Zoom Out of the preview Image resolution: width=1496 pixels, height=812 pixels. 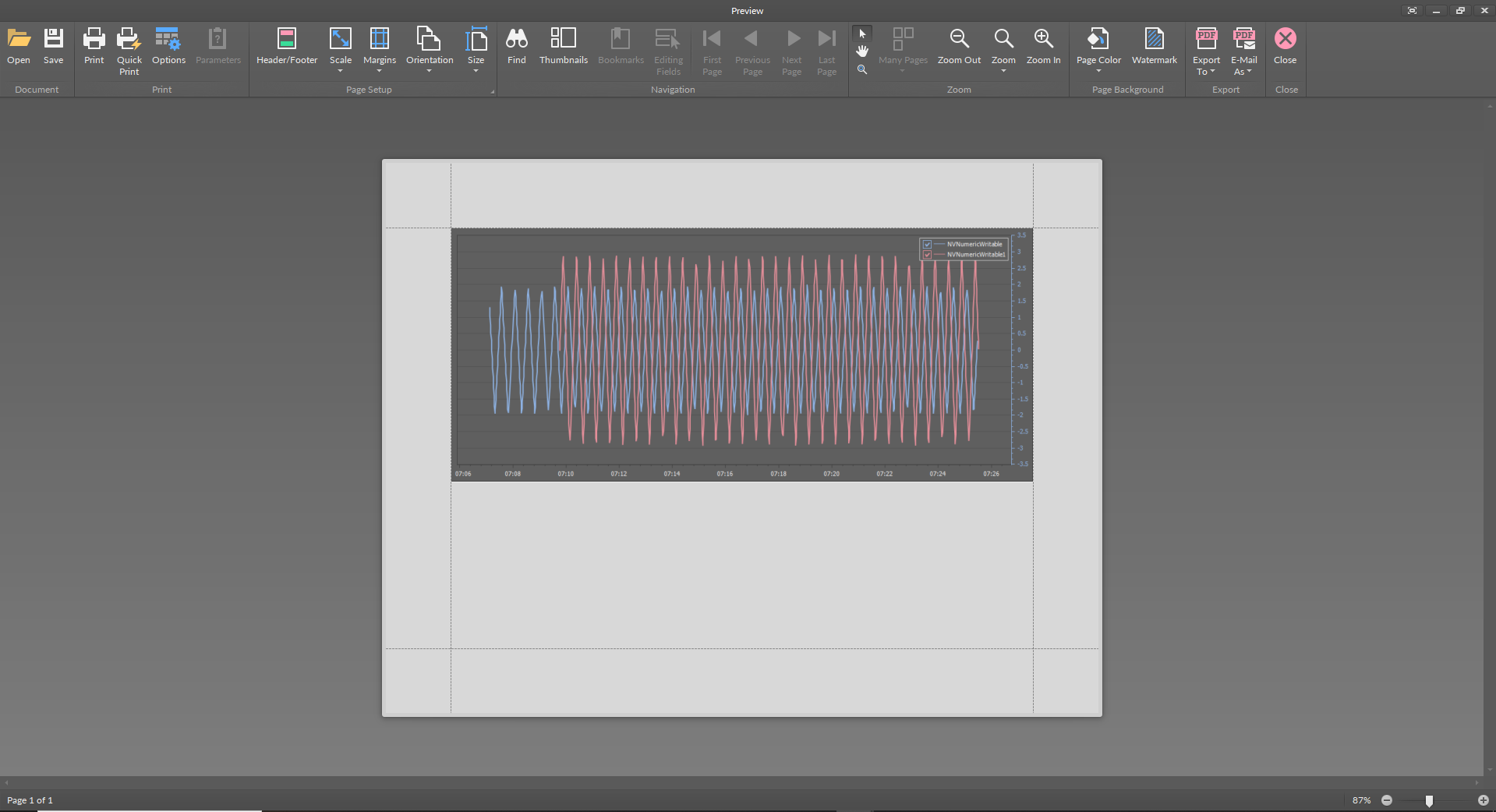[958, 47]
